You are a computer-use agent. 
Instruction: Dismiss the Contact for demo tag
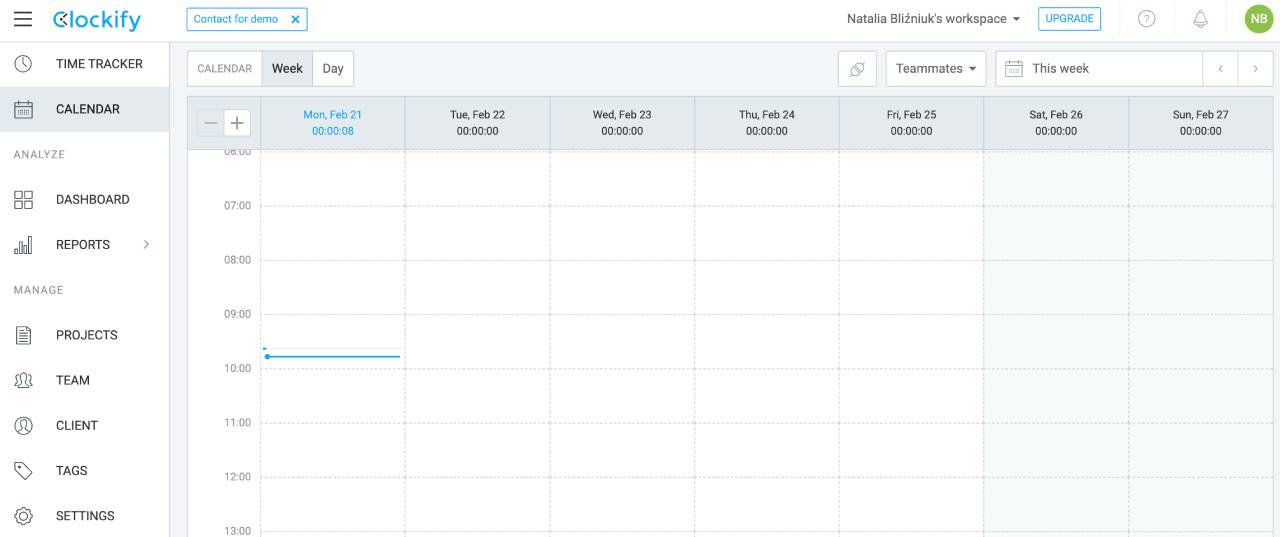click(x=295, y=19)
